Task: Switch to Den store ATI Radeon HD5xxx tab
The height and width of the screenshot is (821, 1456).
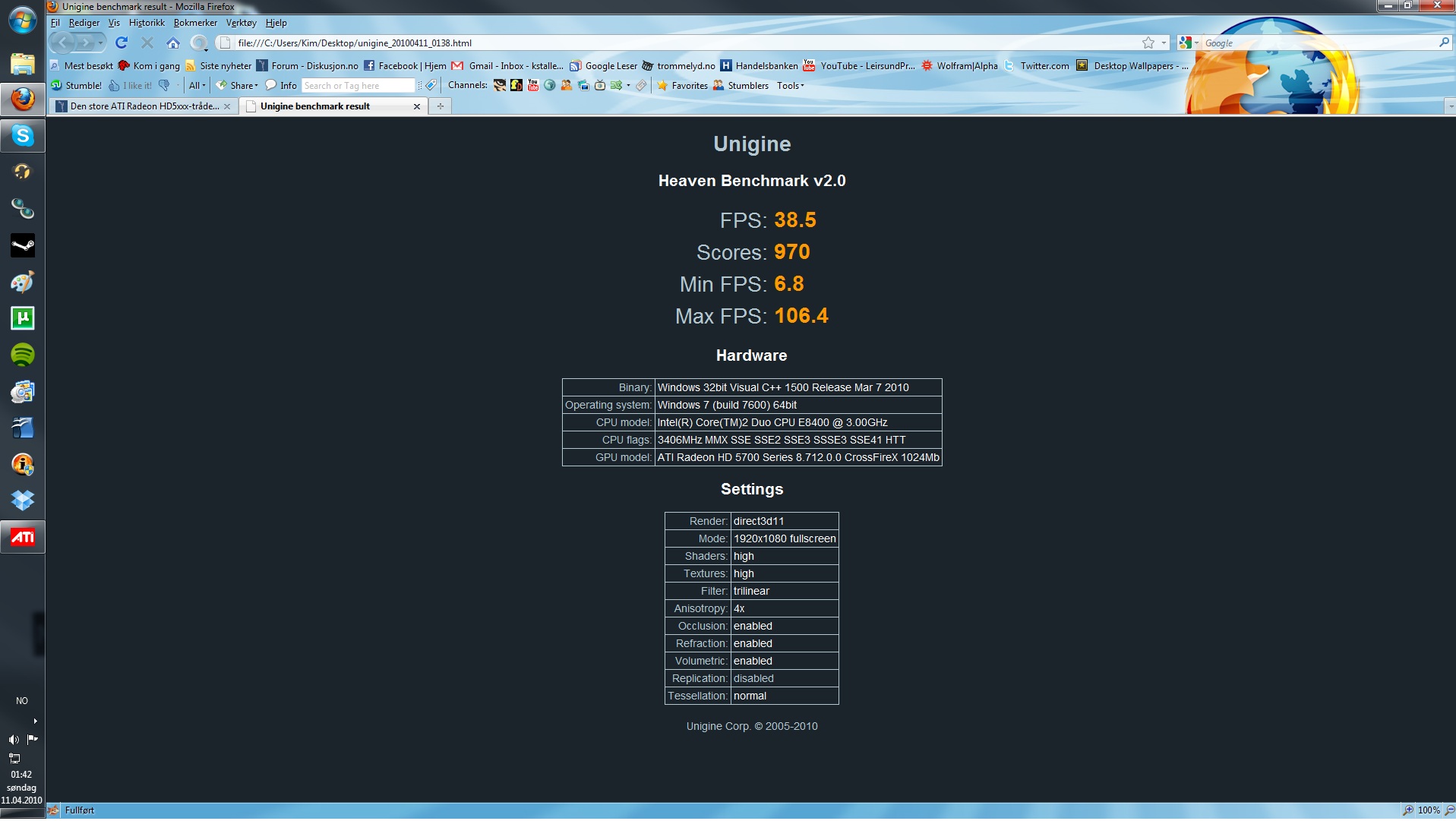Action: (143, 106)
